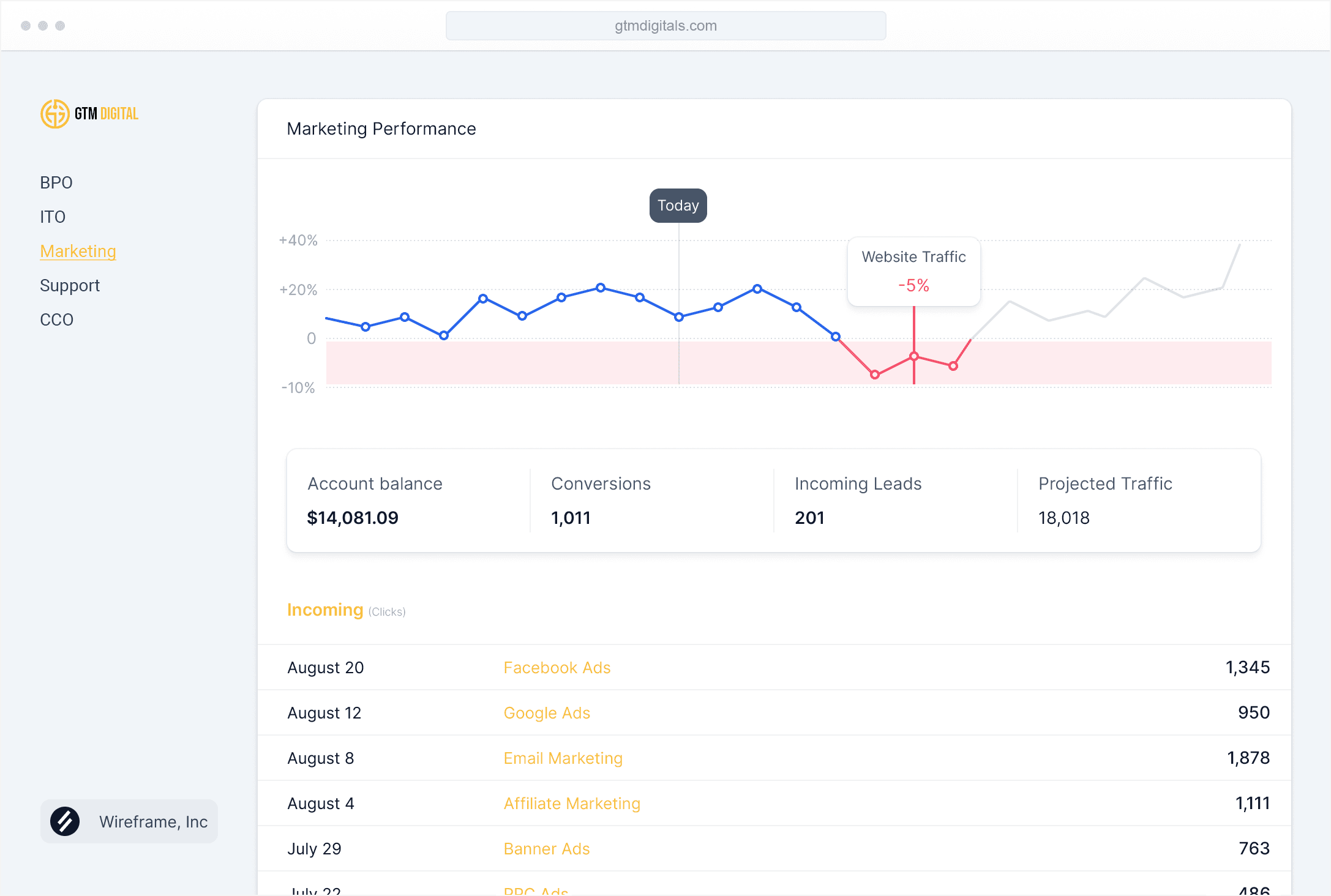1331x896 pixels.
Task: Open the Marketing sidebar link
Action: click(x=78, y=251)
